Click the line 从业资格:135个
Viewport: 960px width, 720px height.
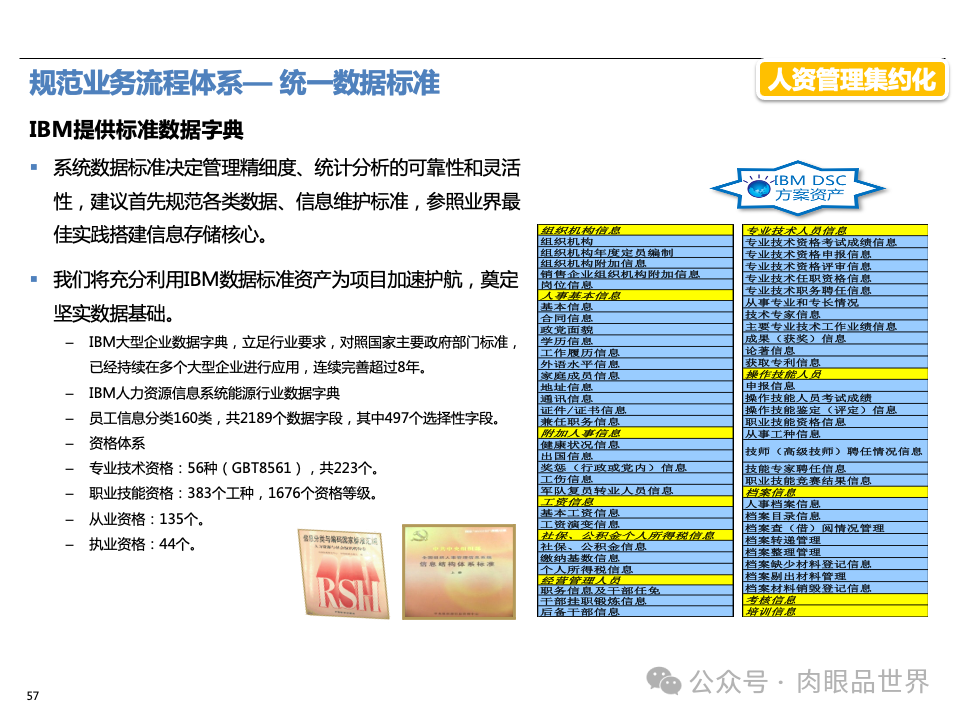coord(146,519)
